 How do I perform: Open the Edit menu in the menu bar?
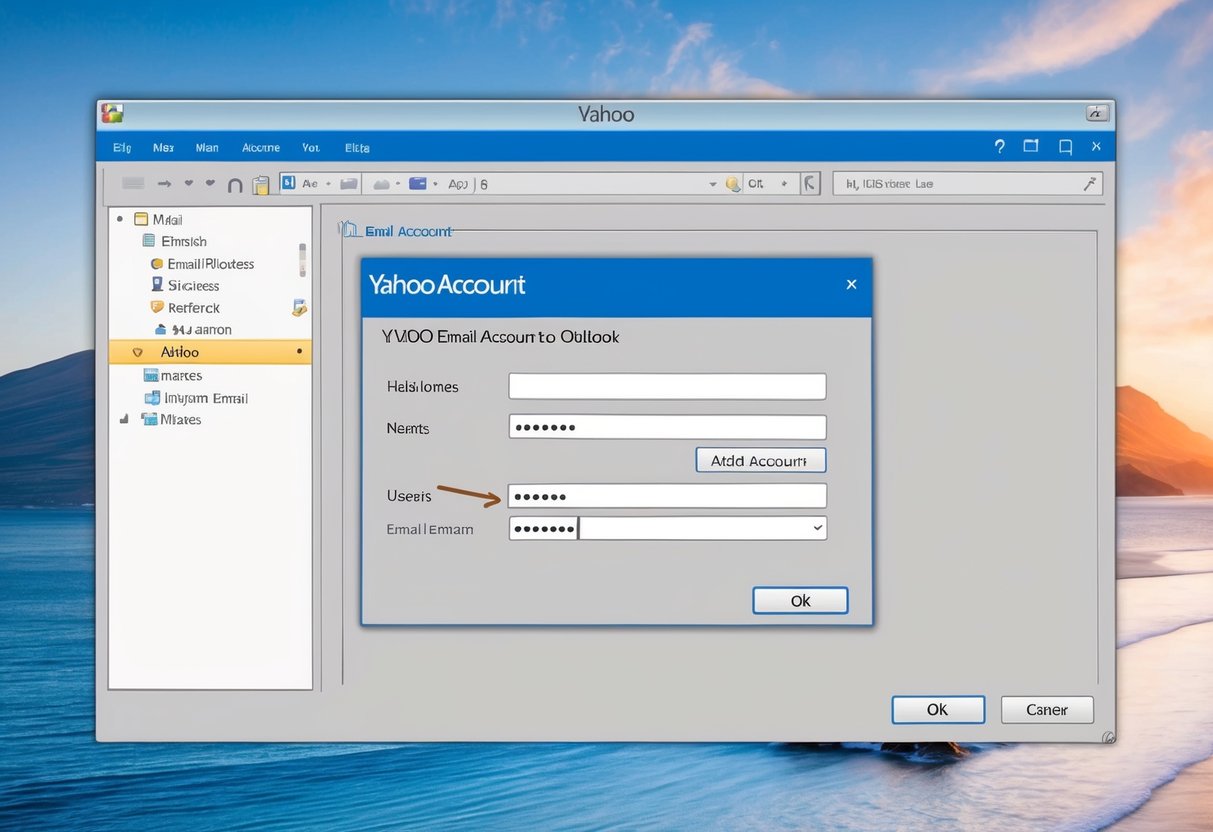[120, 146]
